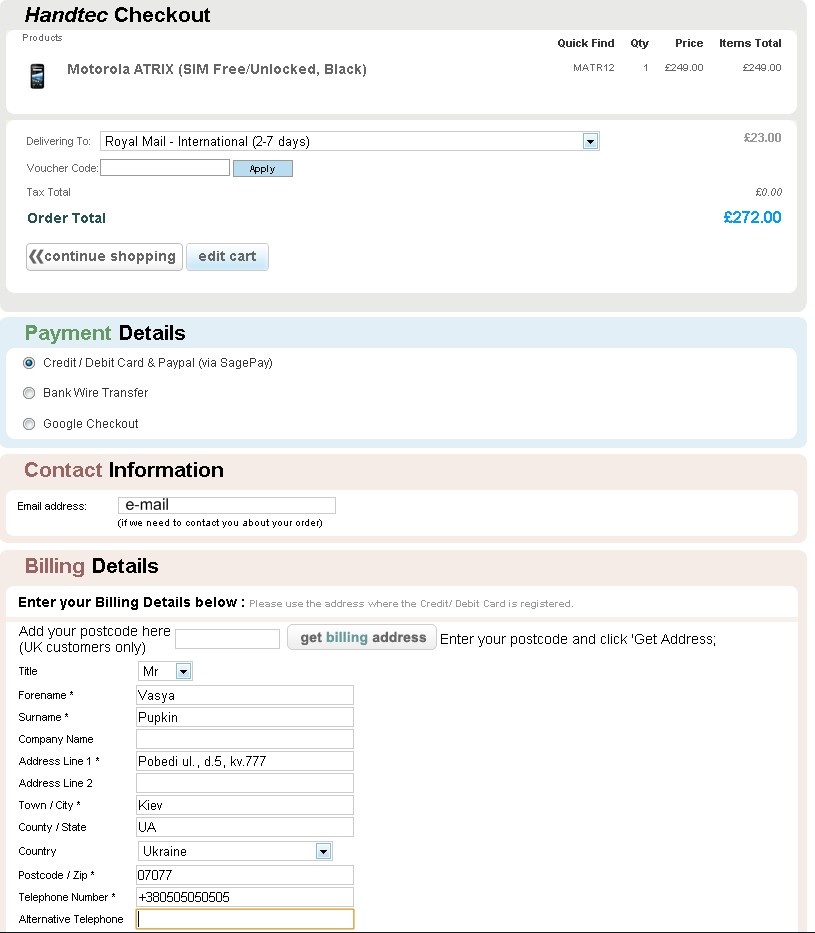Viewport: 815px width, 933px height.
Task: Click the Telephone Number field
Action: coord(244,897)
